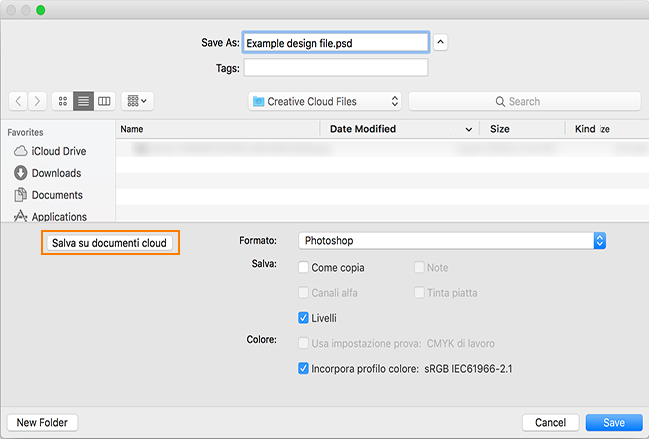The image size is (649, 439).
Task: Click the Cancel button
Action: click(x=550, y=422)
